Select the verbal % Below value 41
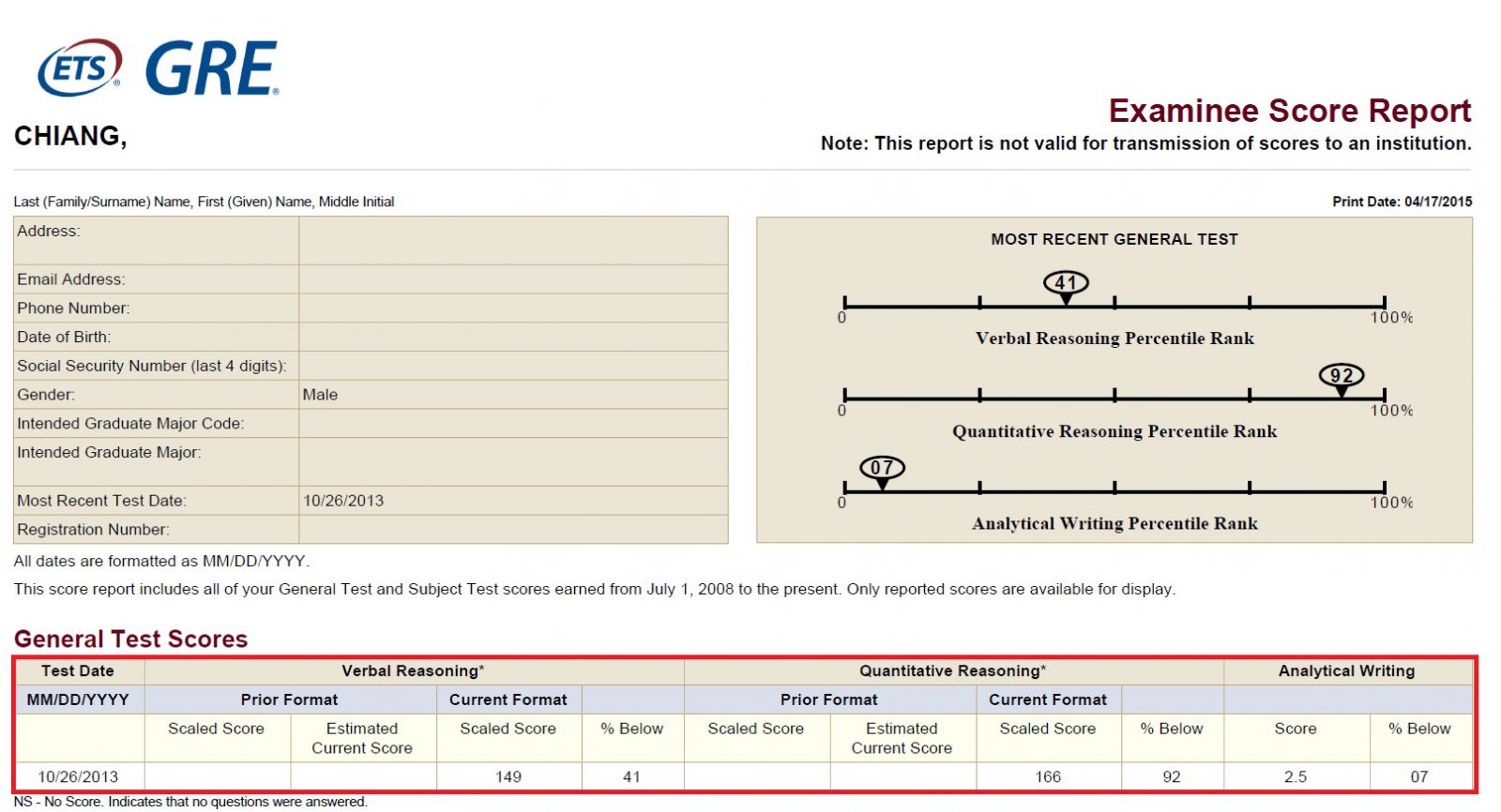1501x812 pixels. (x=631, y=776)
